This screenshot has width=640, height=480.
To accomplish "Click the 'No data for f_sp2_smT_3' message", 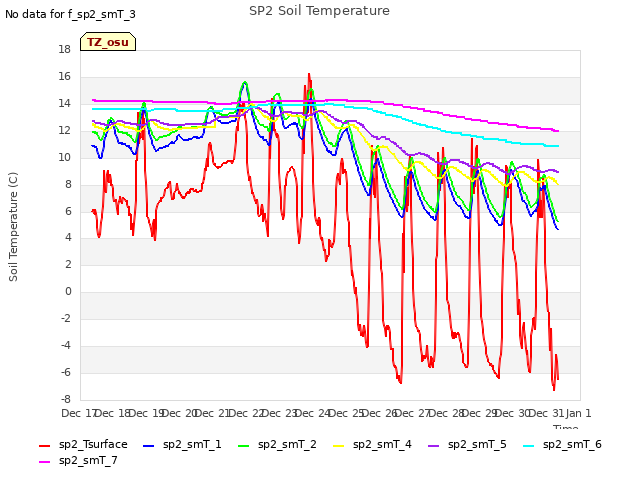I will [x=70, y=14].
